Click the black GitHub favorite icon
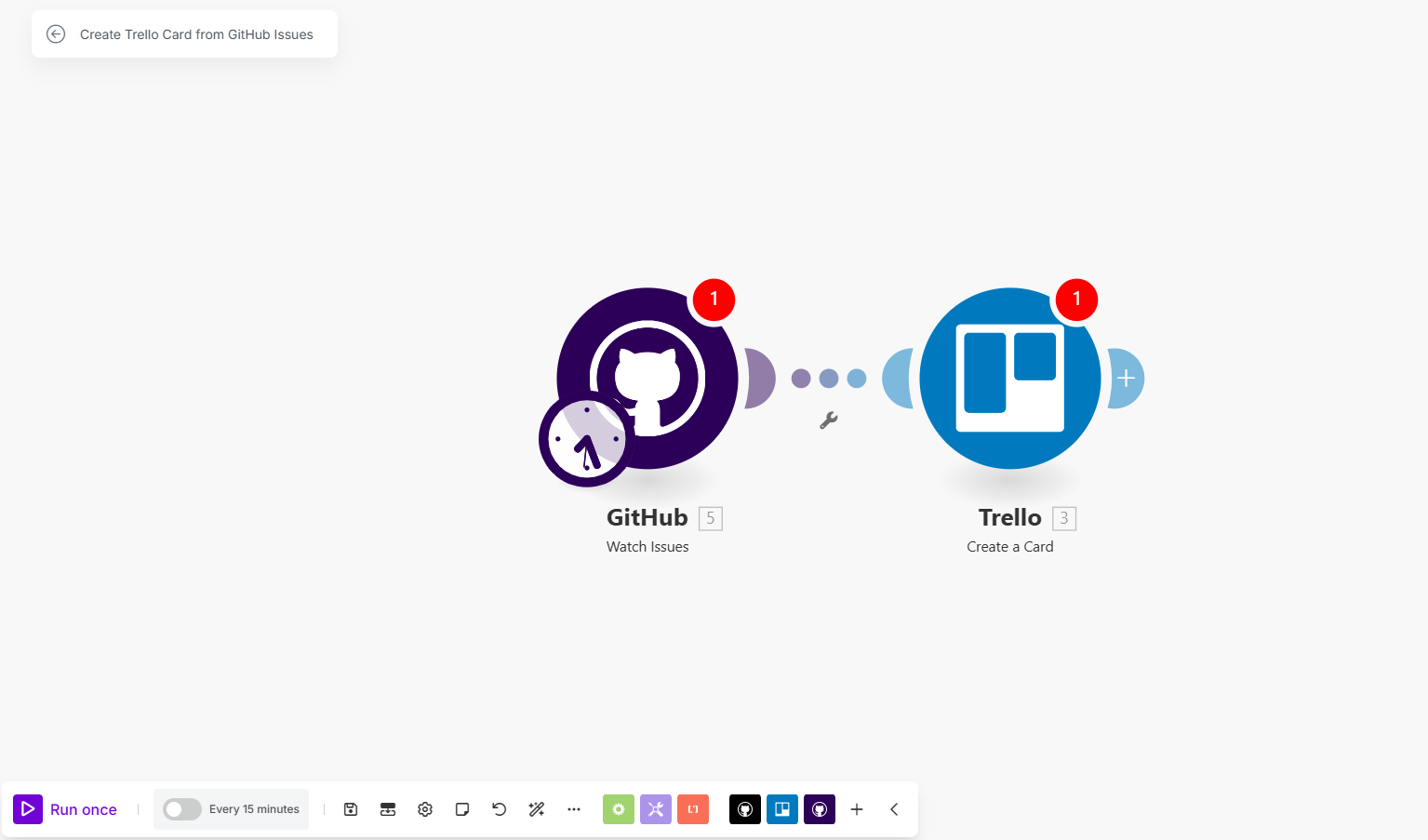The width and height of the screenshot is (1428, 840). point(745,809)
